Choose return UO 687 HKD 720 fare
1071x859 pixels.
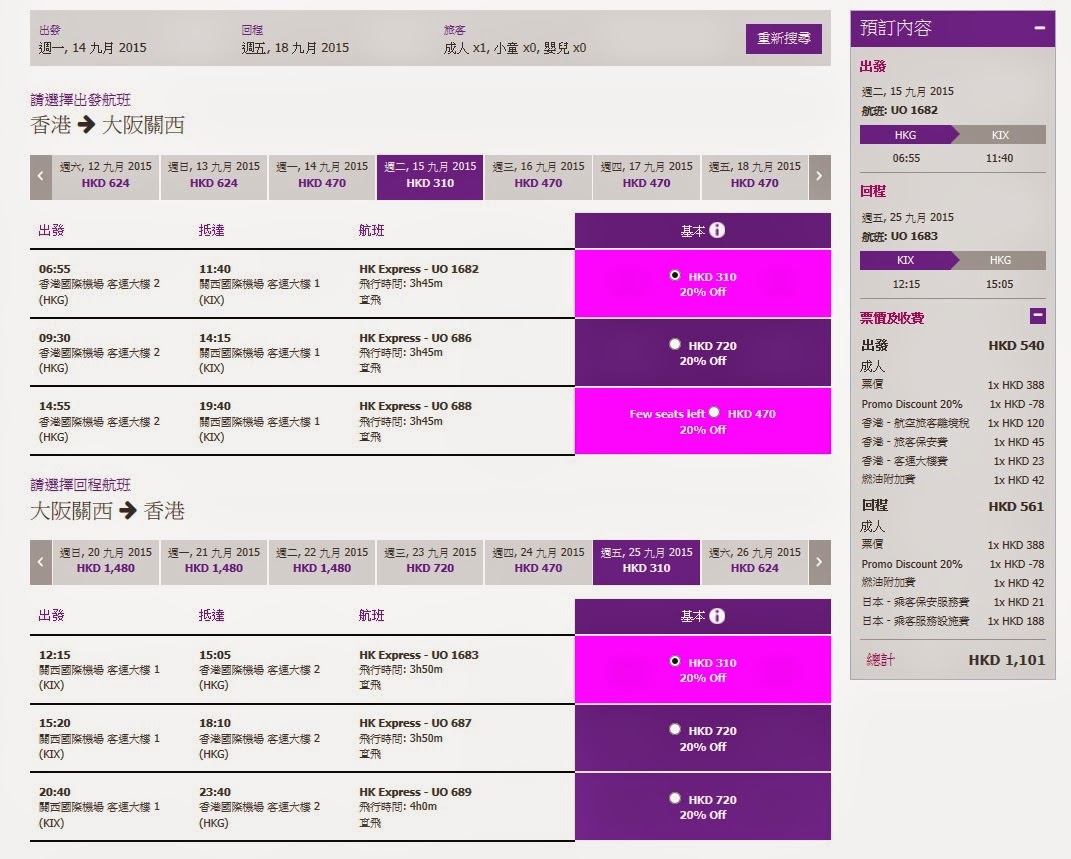coord(675,729)
